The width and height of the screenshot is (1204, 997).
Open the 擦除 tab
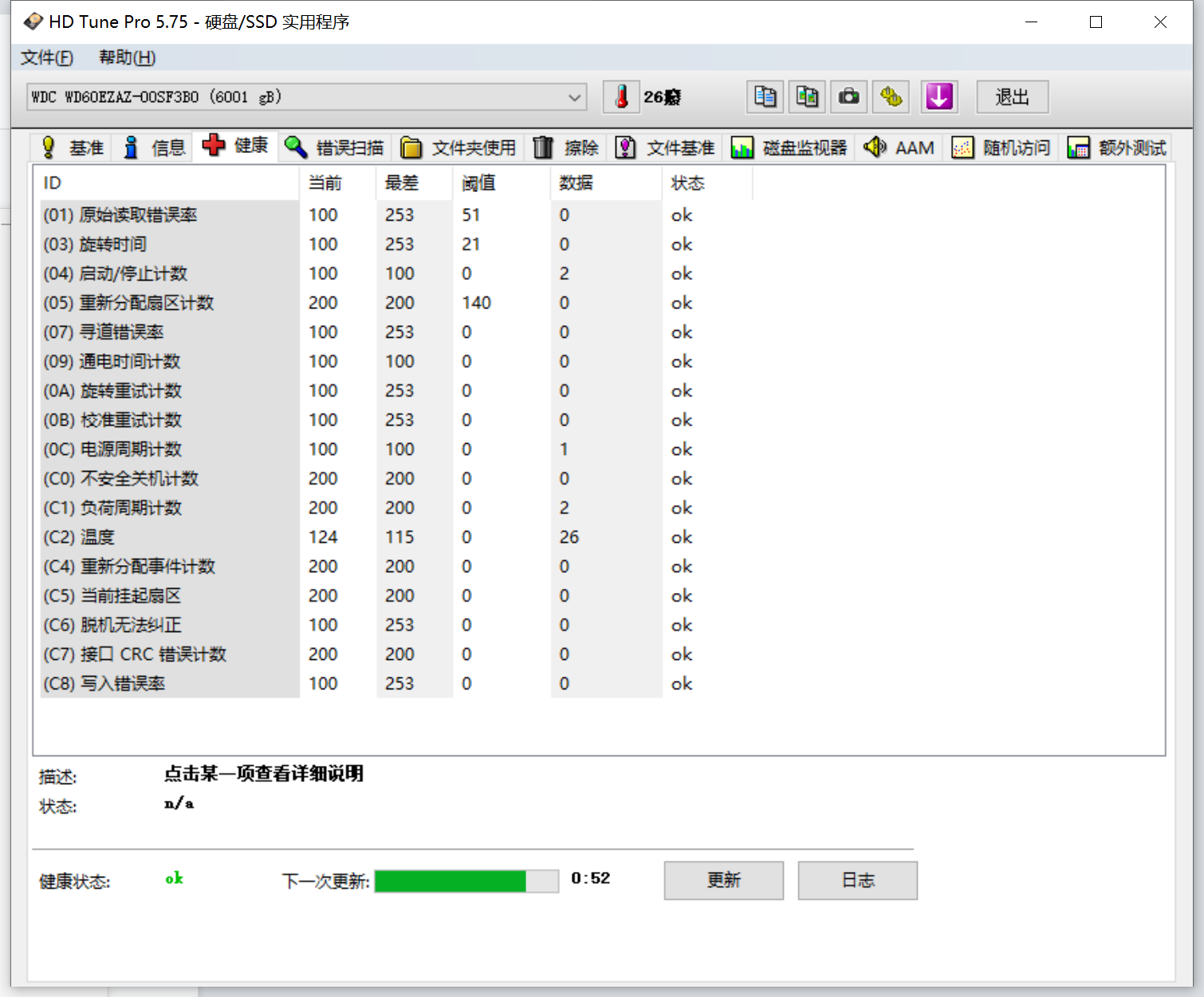[566, 147]
